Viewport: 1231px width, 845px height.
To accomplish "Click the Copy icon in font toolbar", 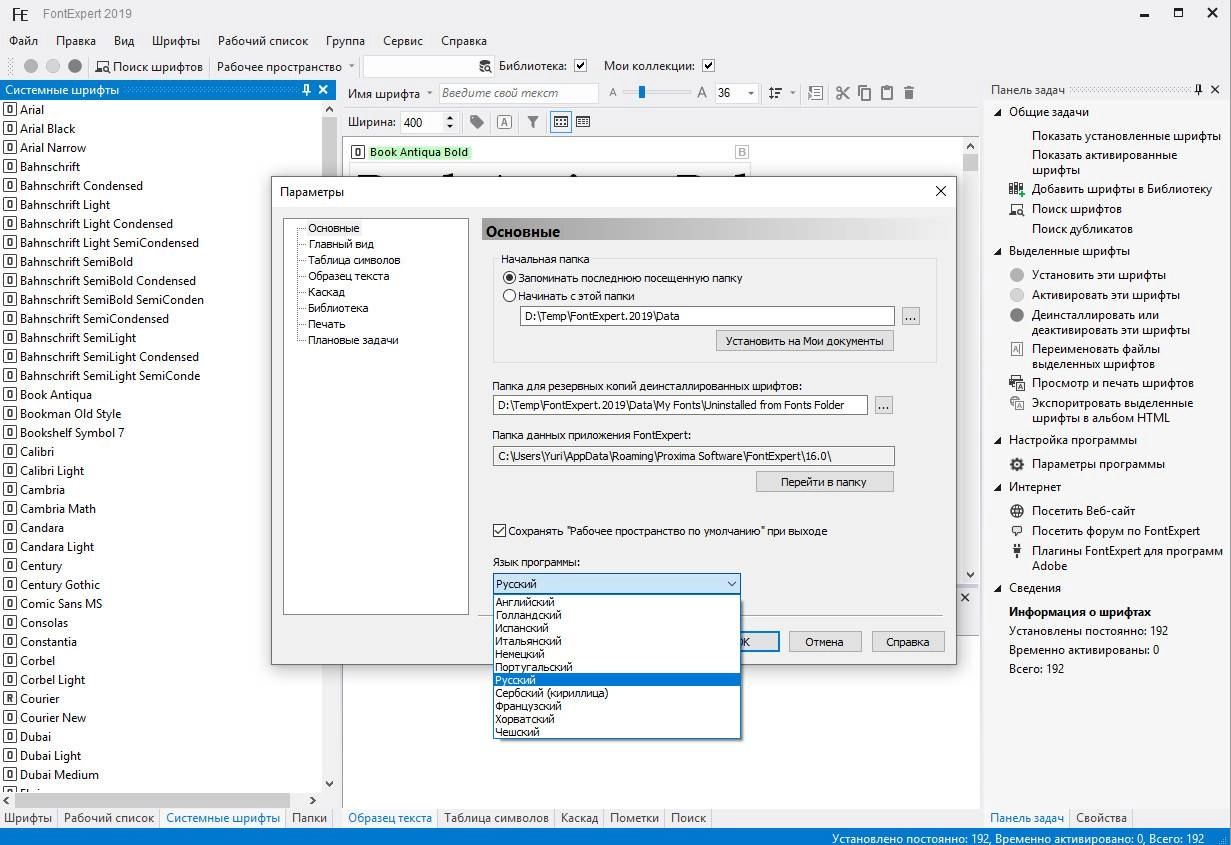I will click(x=865, y=93).
